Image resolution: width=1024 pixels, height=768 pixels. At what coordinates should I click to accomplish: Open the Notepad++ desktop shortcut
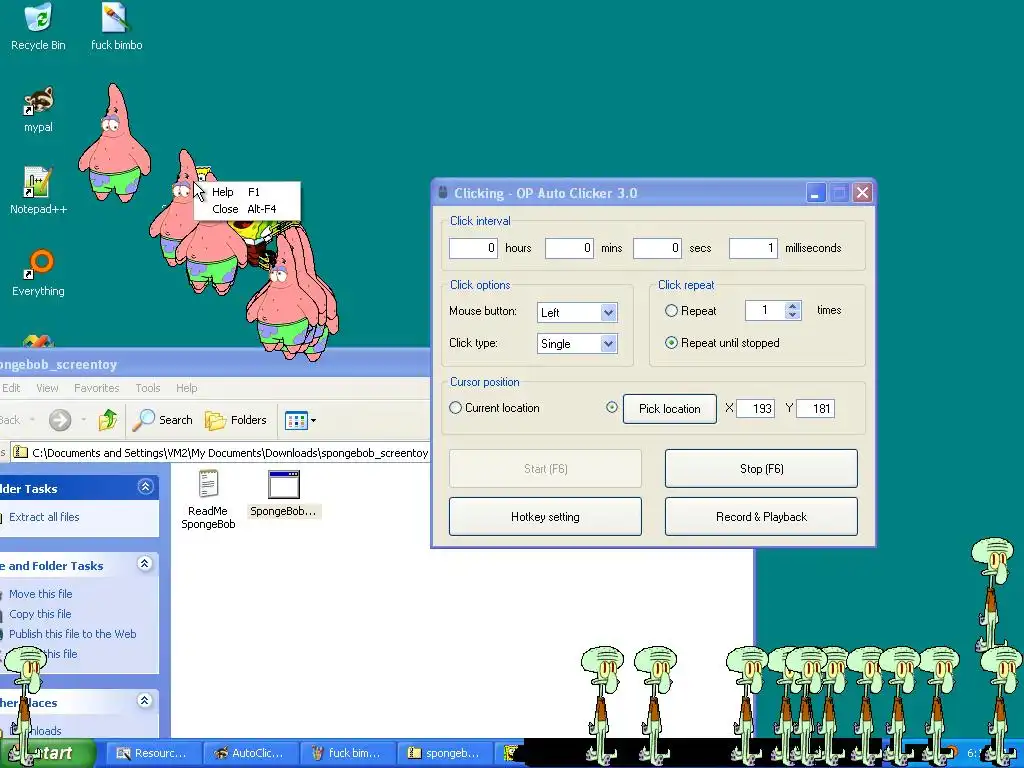tap(38, 191)
